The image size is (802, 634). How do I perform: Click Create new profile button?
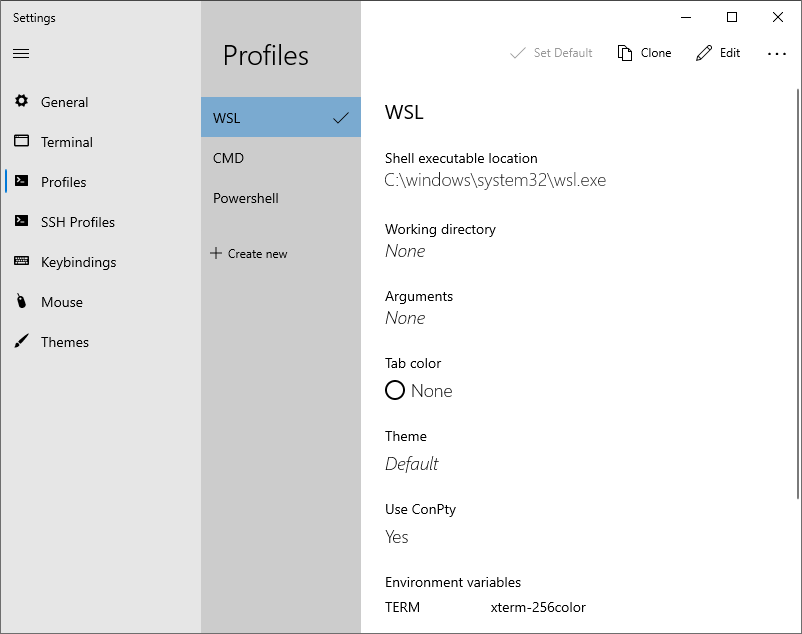[249, 254]
